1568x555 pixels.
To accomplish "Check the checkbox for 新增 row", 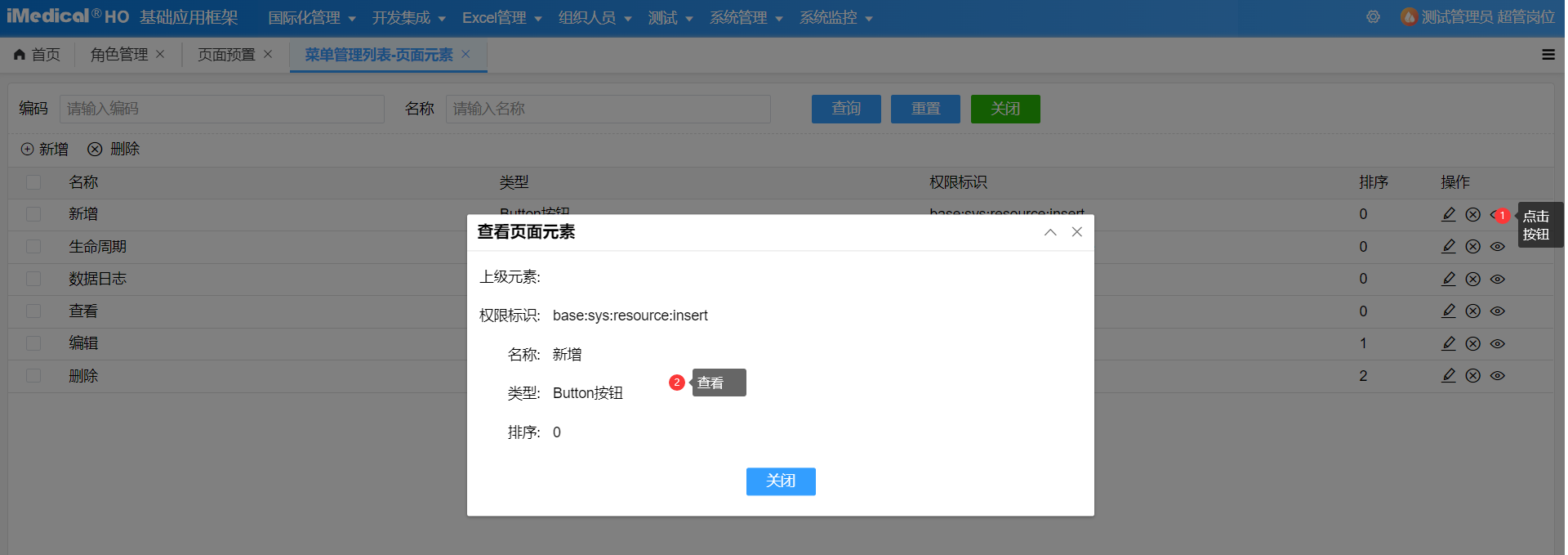I will tap(33, 214).
